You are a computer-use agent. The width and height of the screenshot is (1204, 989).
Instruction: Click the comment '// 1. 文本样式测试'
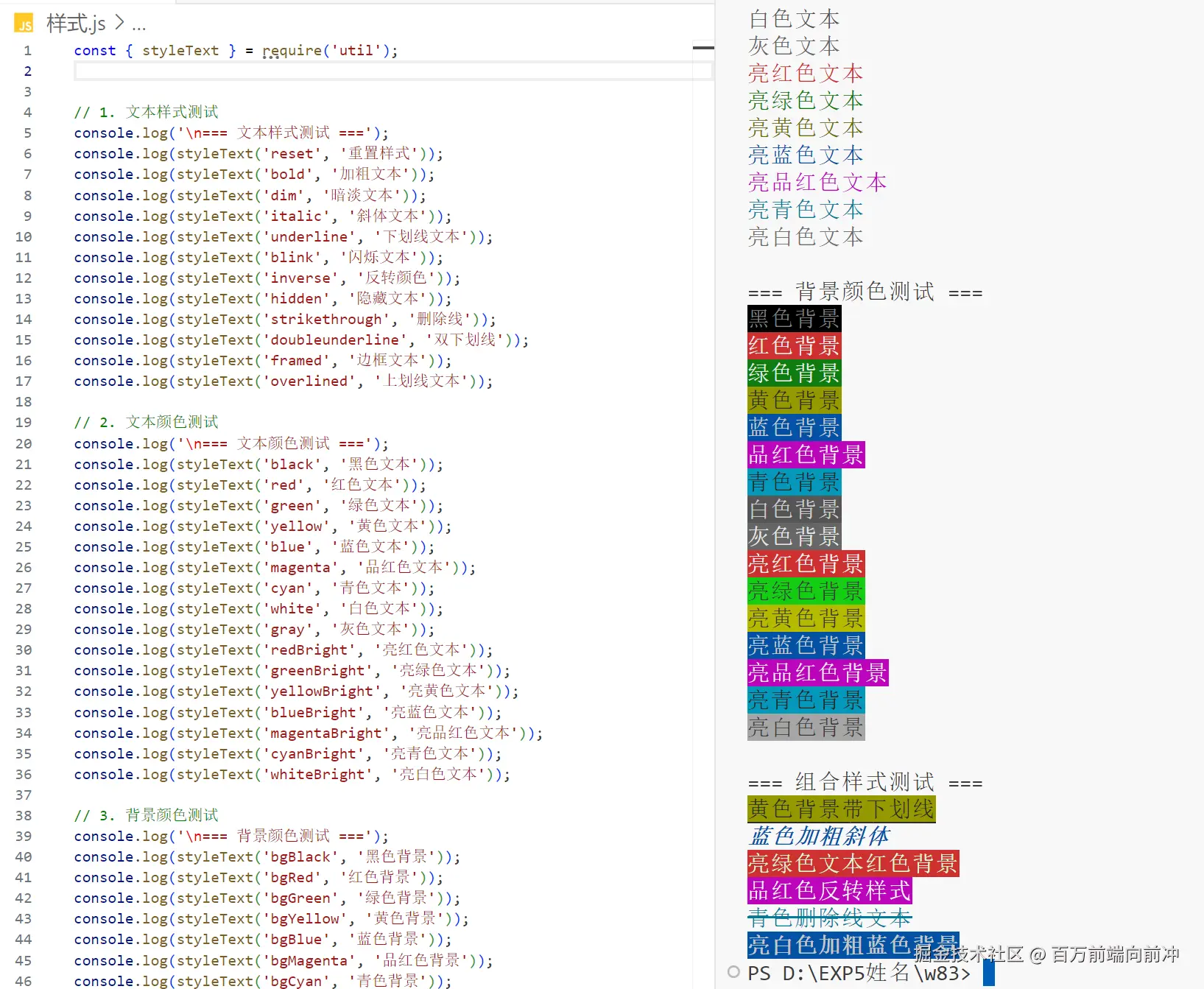[x=146, y=112]
